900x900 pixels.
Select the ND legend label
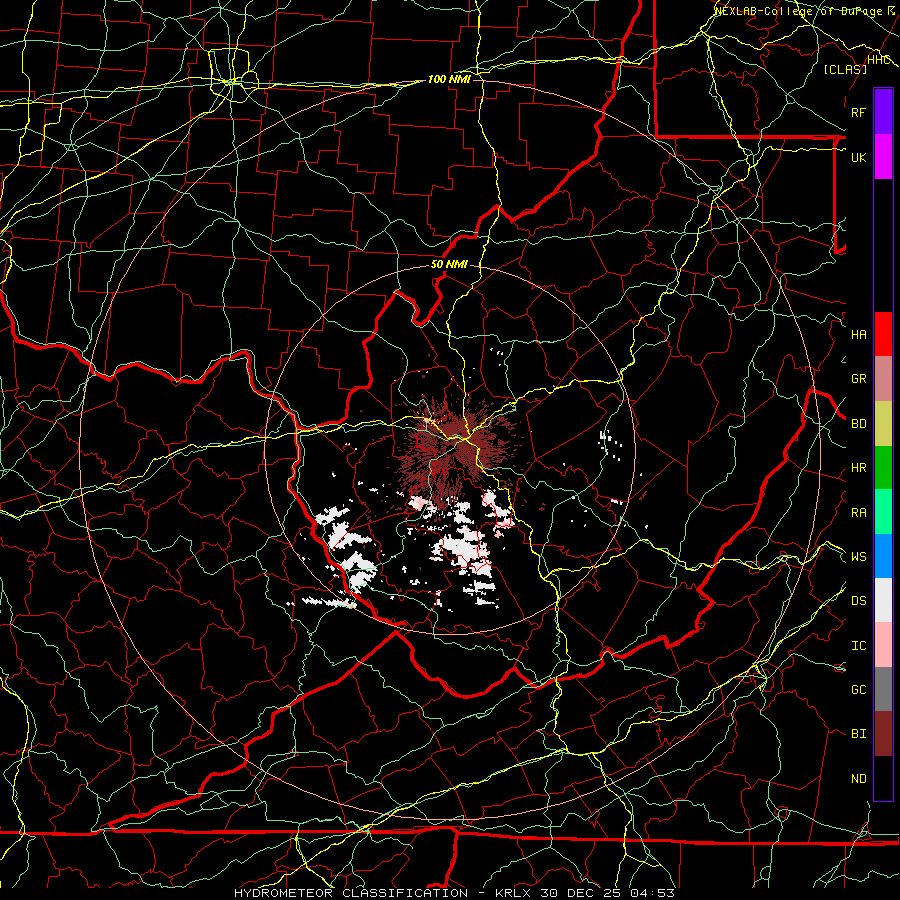pos(859,779)
